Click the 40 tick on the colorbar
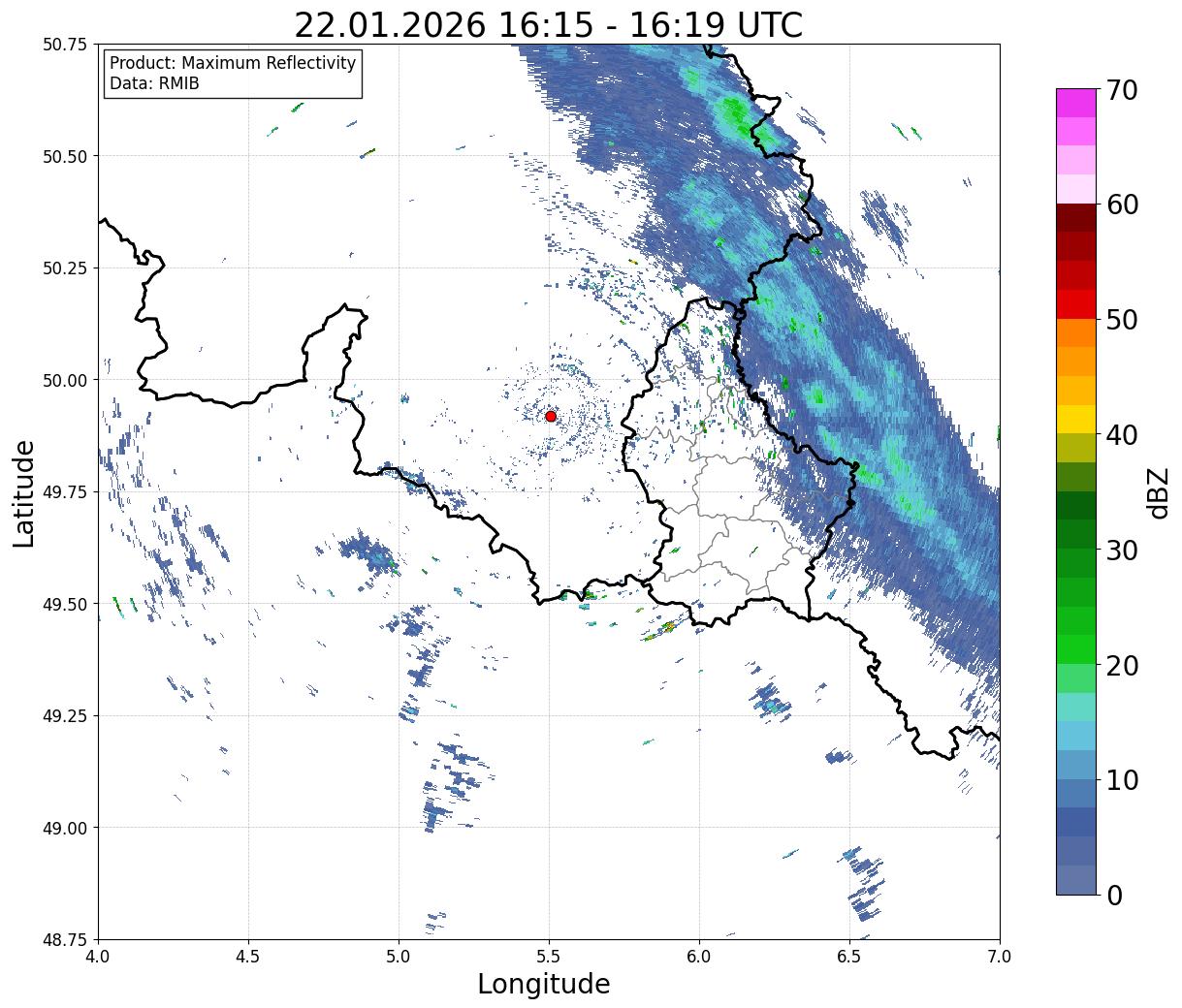Image resolution: width=1182 pixels, height=1008 pixels. coord(1122,434)
